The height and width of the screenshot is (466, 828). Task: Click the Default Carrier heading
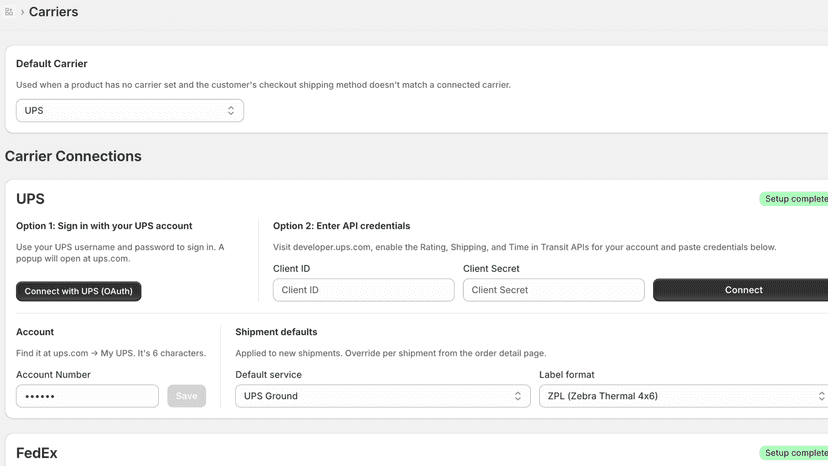tap(52, 63)
